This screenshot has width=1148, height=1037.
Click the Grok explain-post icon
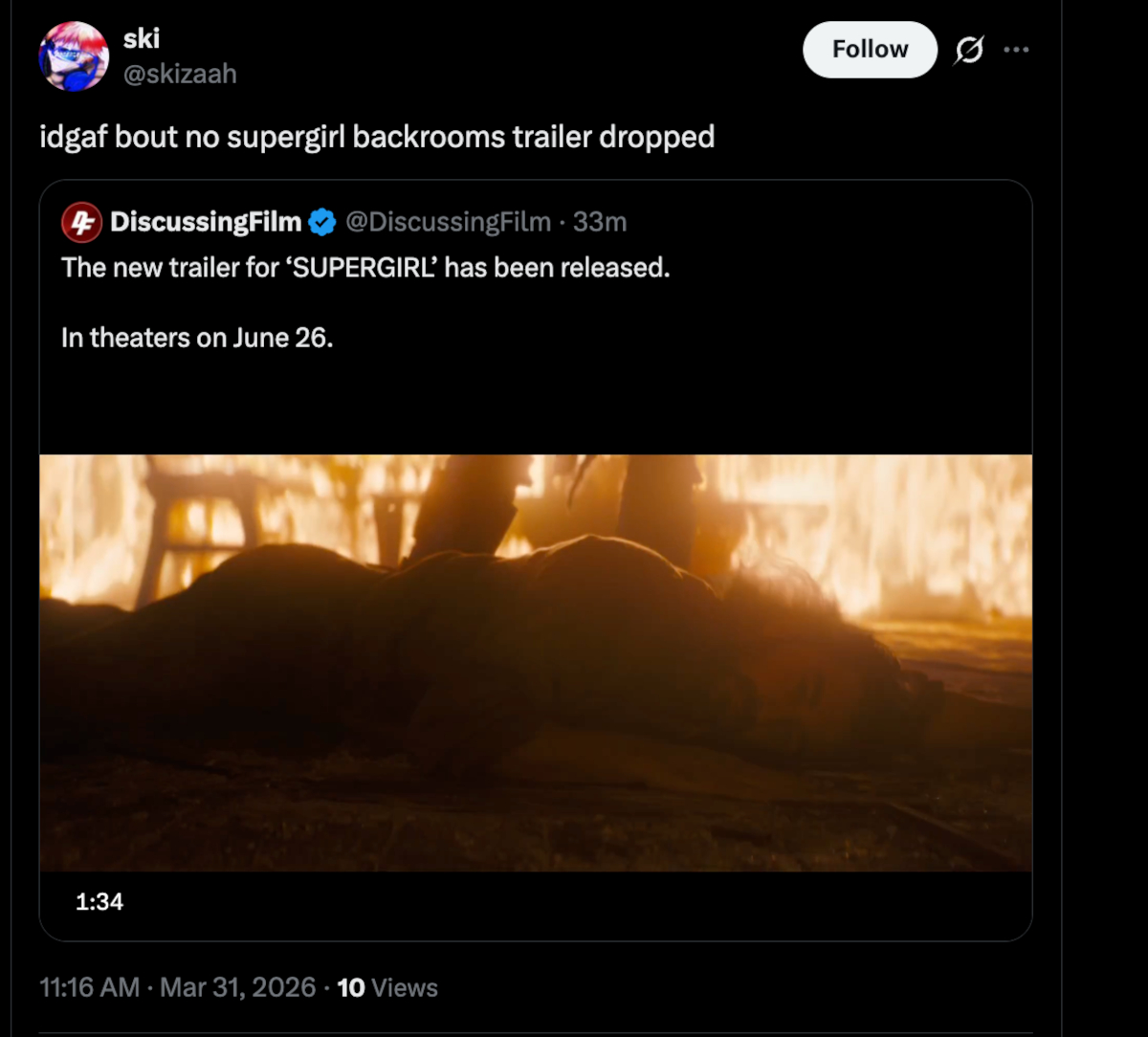[968, 50]
